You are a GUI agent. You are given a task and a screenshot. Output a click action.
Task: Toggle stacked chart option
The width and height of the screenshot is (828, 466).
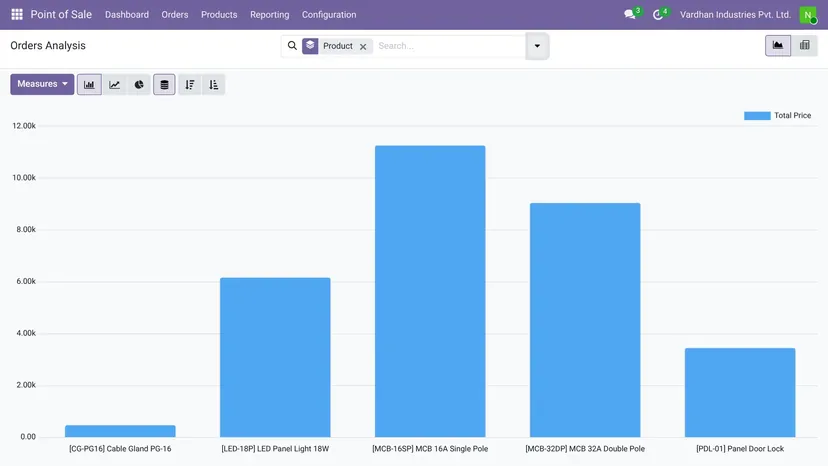click(164, 85)
